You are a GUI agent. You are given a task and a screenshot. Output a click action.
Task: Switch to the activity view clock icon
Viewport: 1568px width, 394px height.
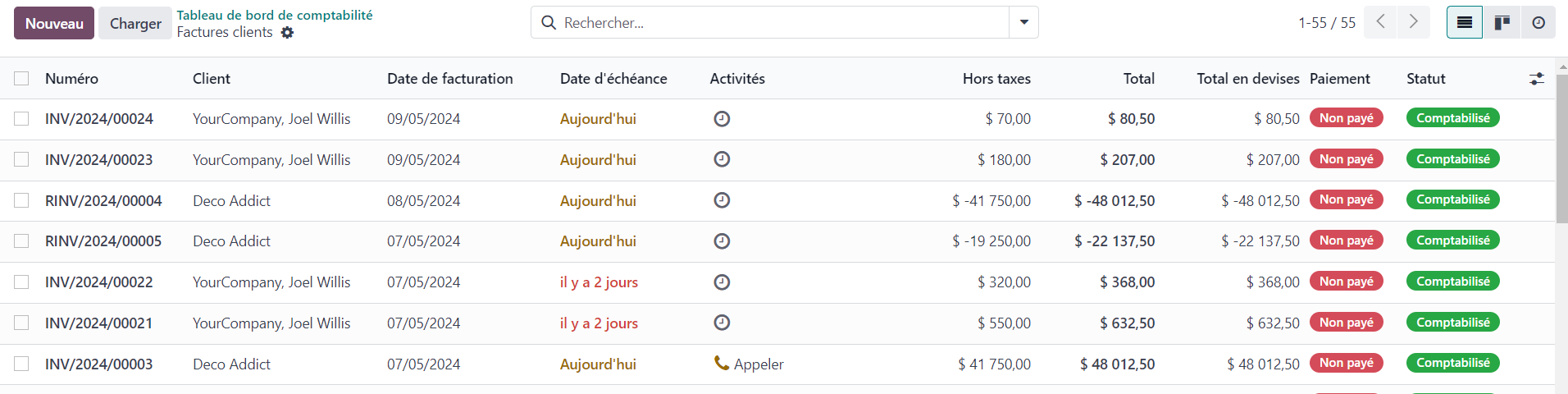(1538, 23)
